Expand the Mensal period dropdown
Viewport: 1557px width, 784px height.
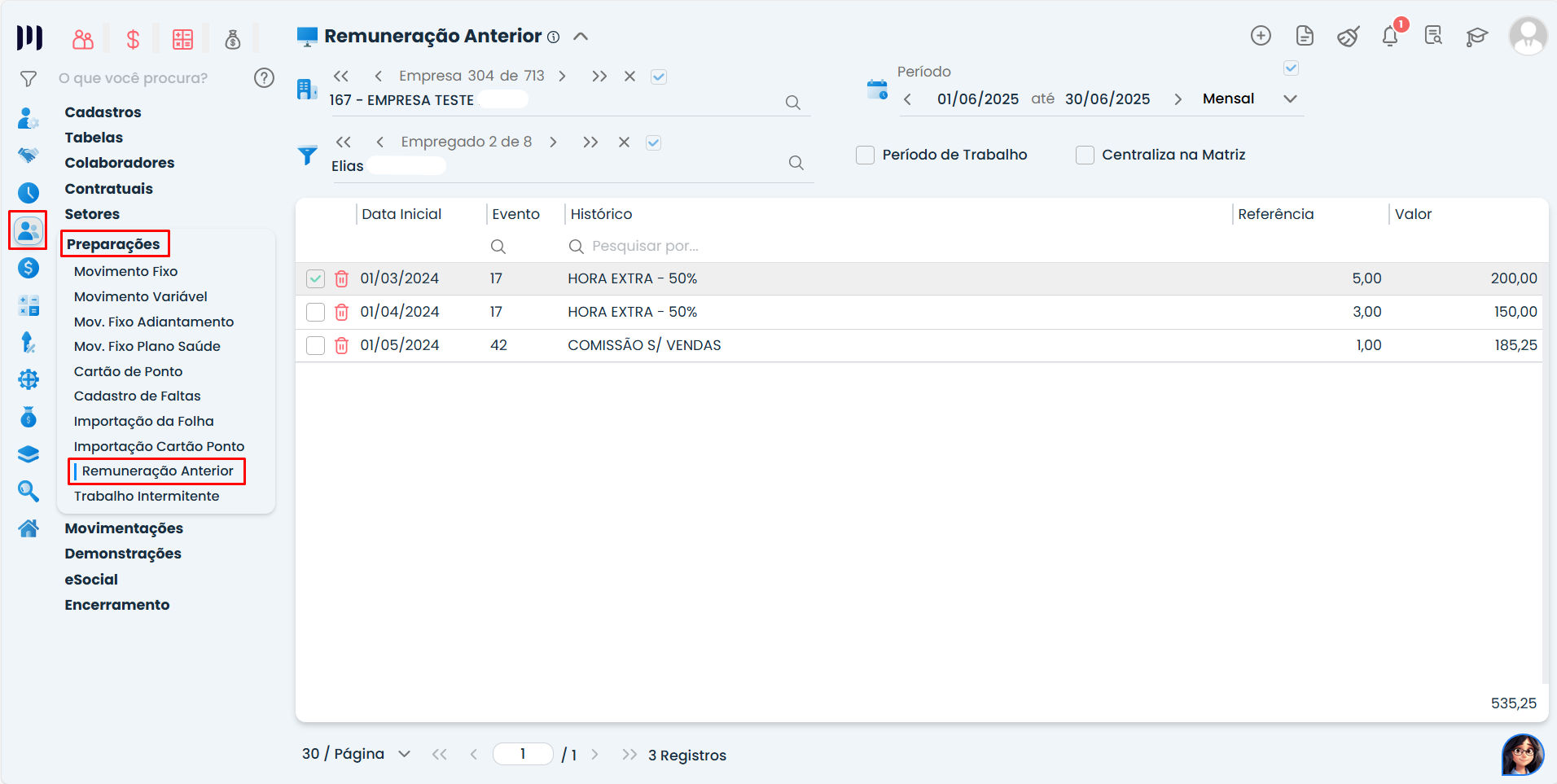coord(1290,99)
